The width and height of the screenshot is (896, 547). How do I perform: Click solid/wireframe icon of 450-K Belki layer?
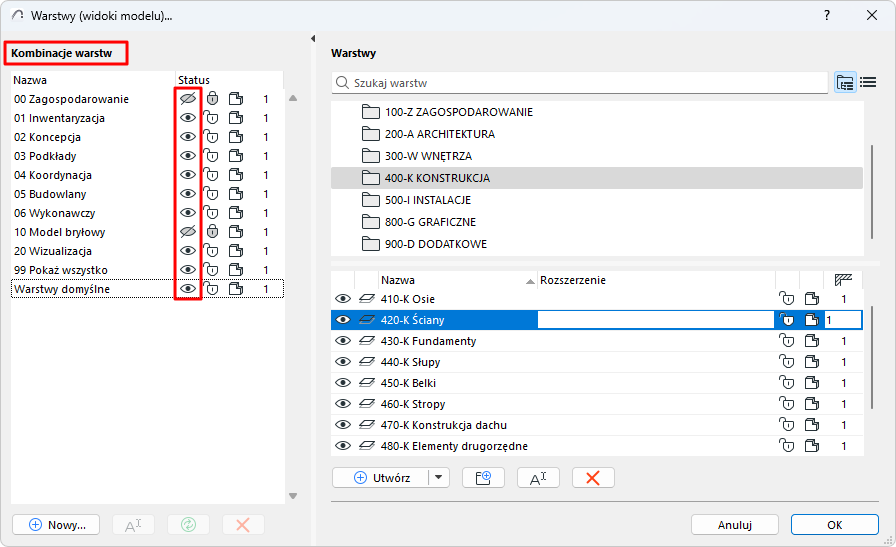[x=811, y=383]
